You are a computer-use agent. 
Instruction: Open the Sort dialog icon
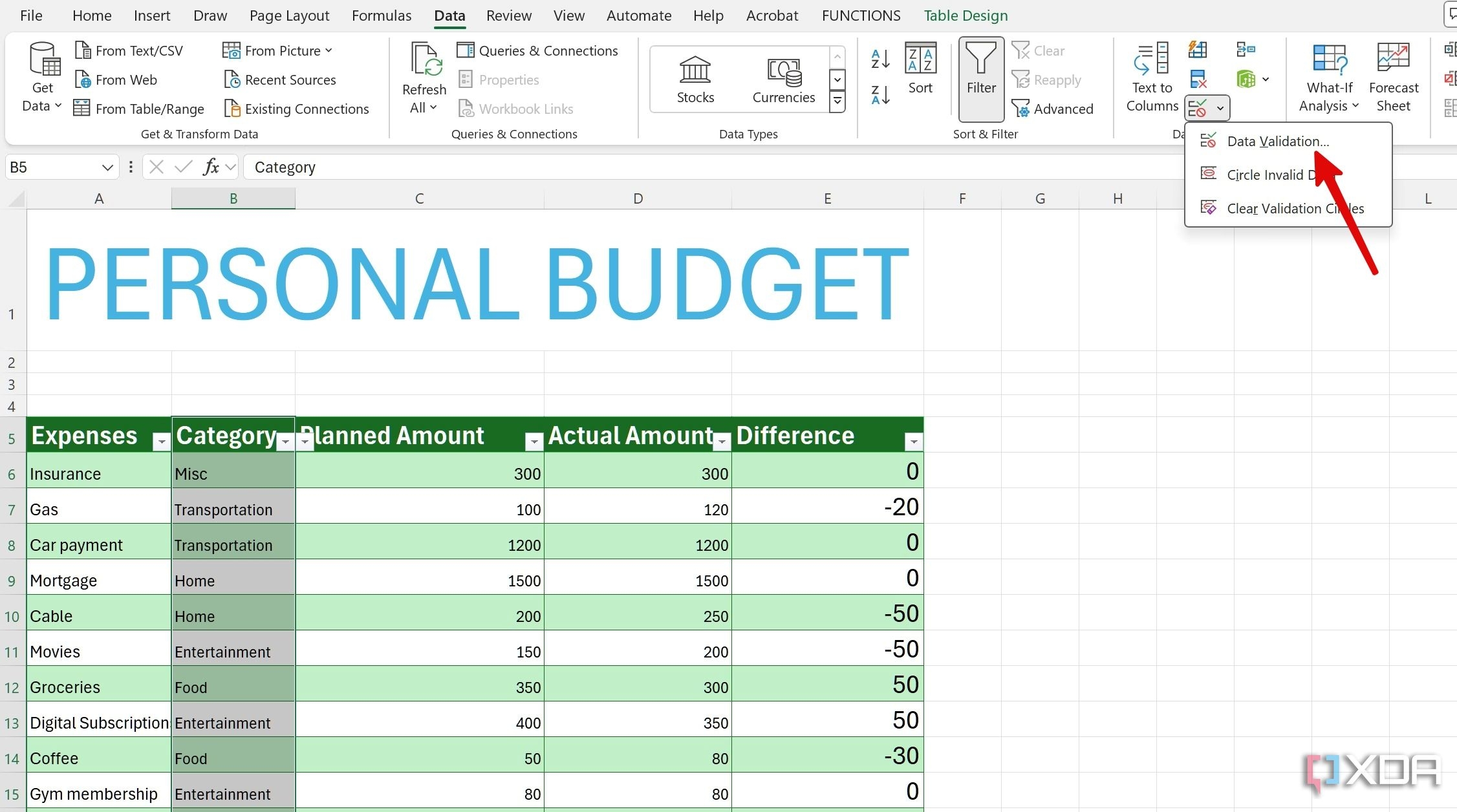point(920,69)
